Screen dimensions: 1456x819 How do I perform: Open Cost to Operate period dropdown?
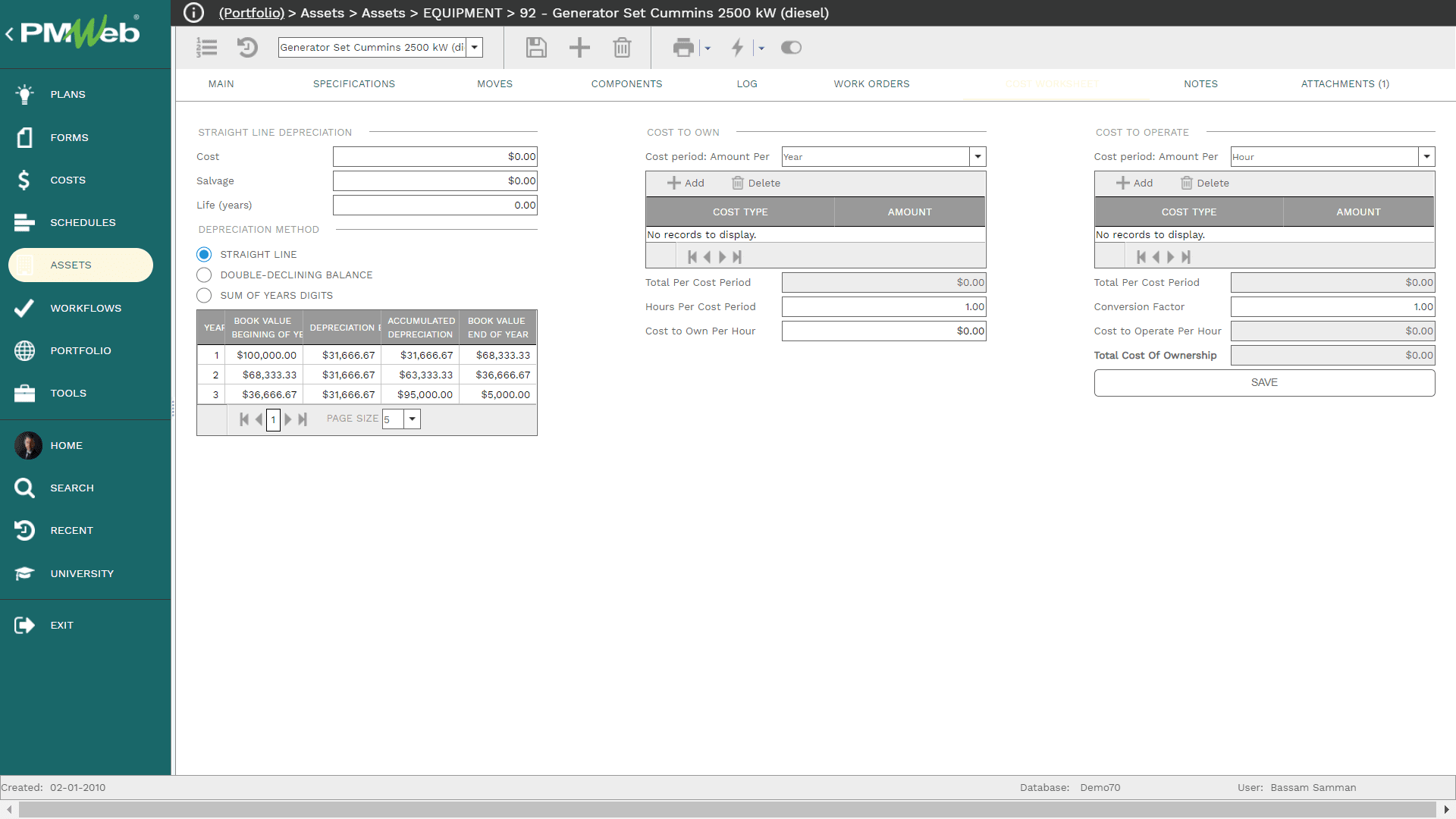1426,157
